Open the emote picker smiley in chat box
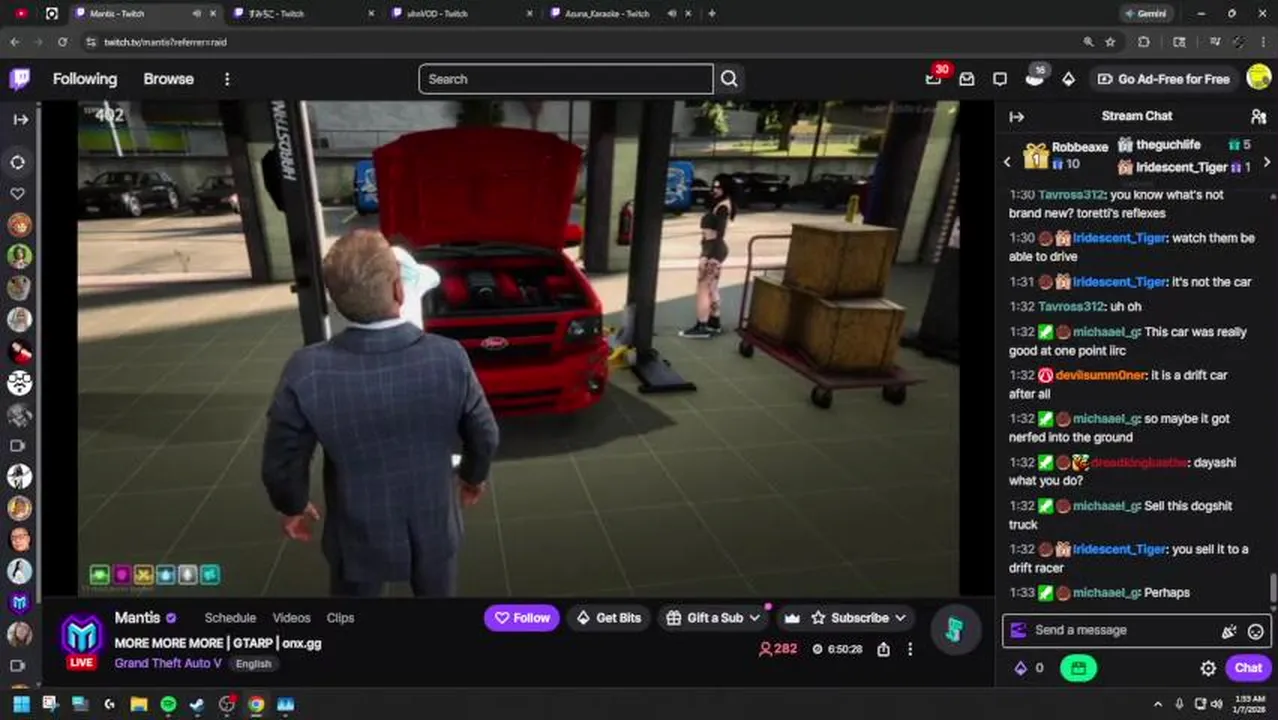 point(1256,631)
